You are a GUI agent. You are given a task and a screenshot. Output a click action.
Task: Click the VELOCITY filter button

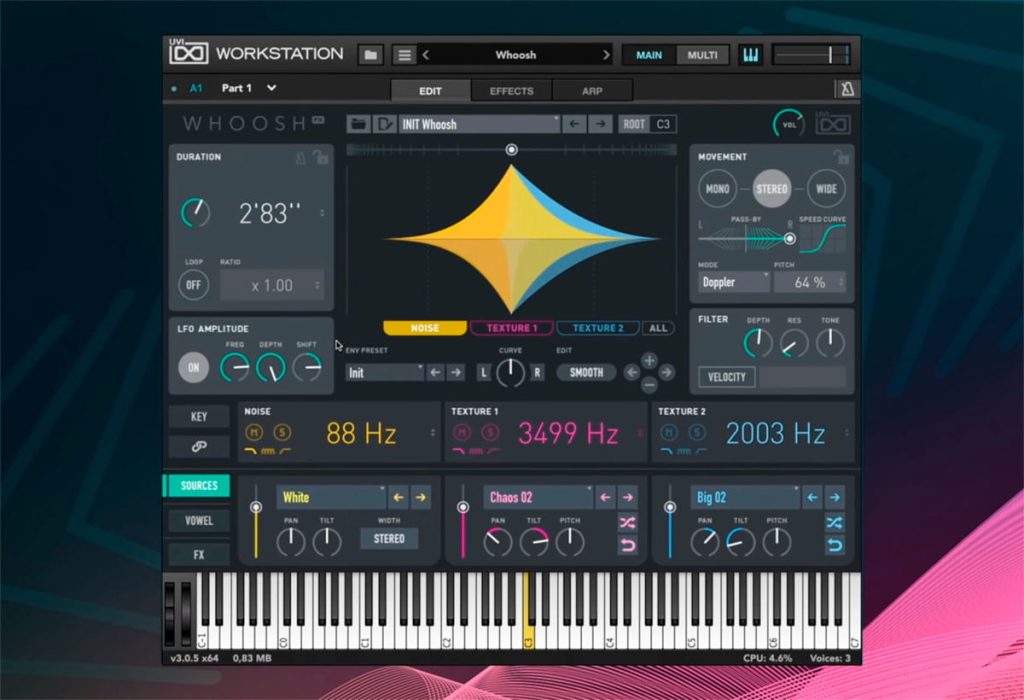click(726, 377)
